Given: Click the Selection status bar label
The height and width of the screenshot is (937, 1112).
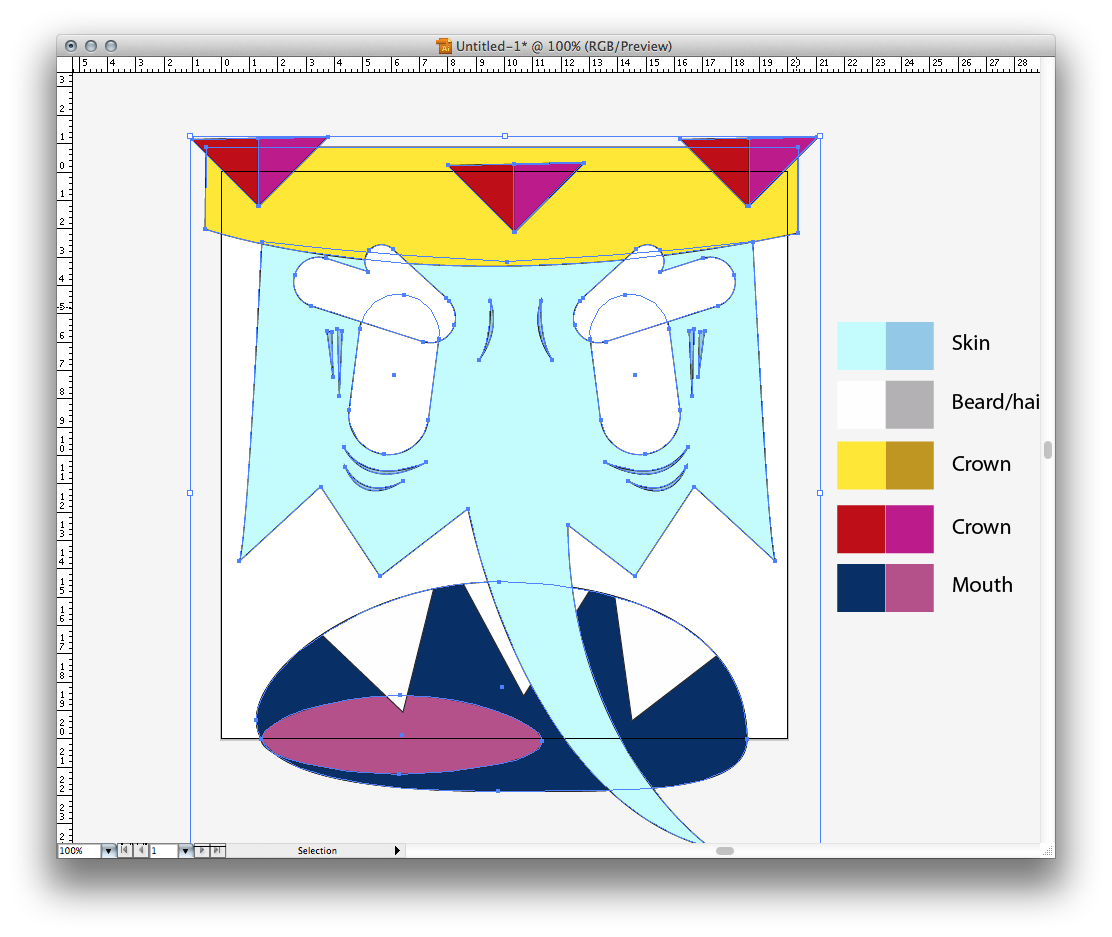Looking at the screenshot, I should (x=317, y=851).
